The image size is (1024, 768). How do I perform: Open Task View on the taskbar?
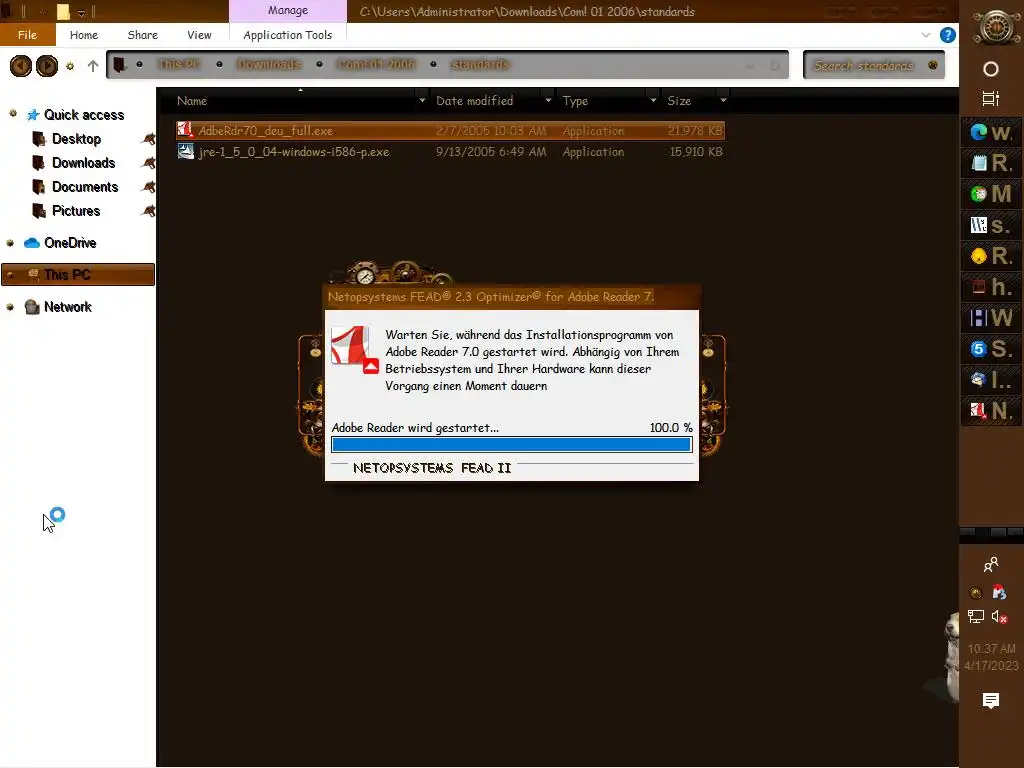pos(991,99)
